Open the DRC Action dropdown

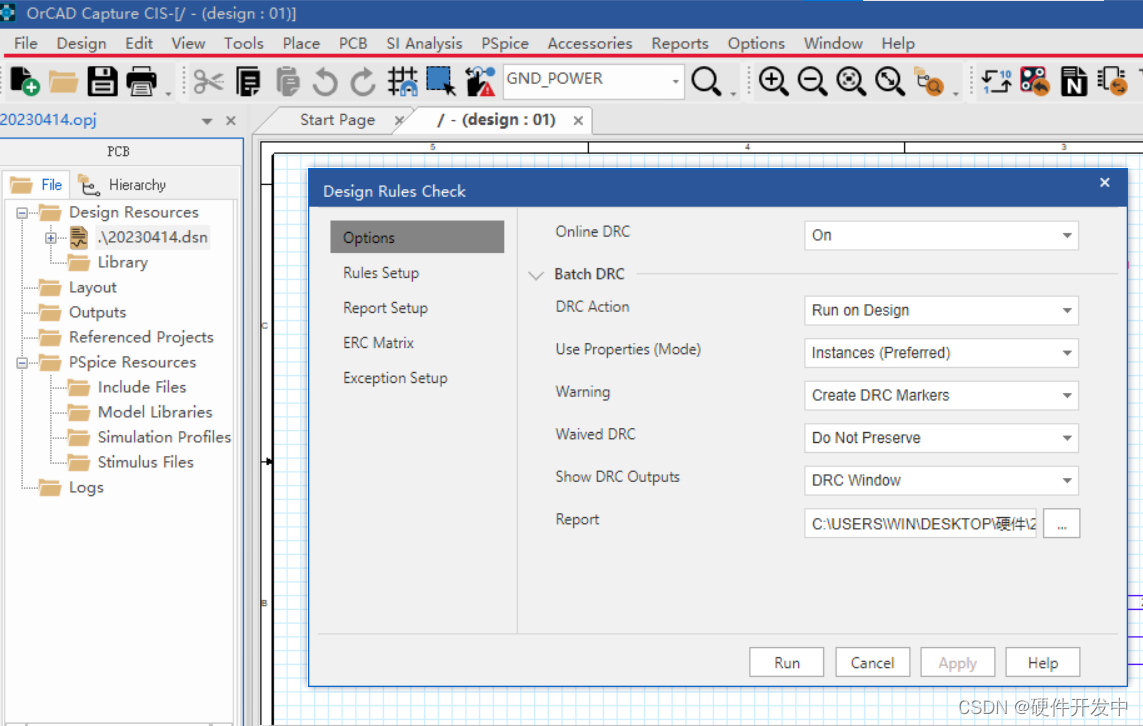click(x=940, y=310)
